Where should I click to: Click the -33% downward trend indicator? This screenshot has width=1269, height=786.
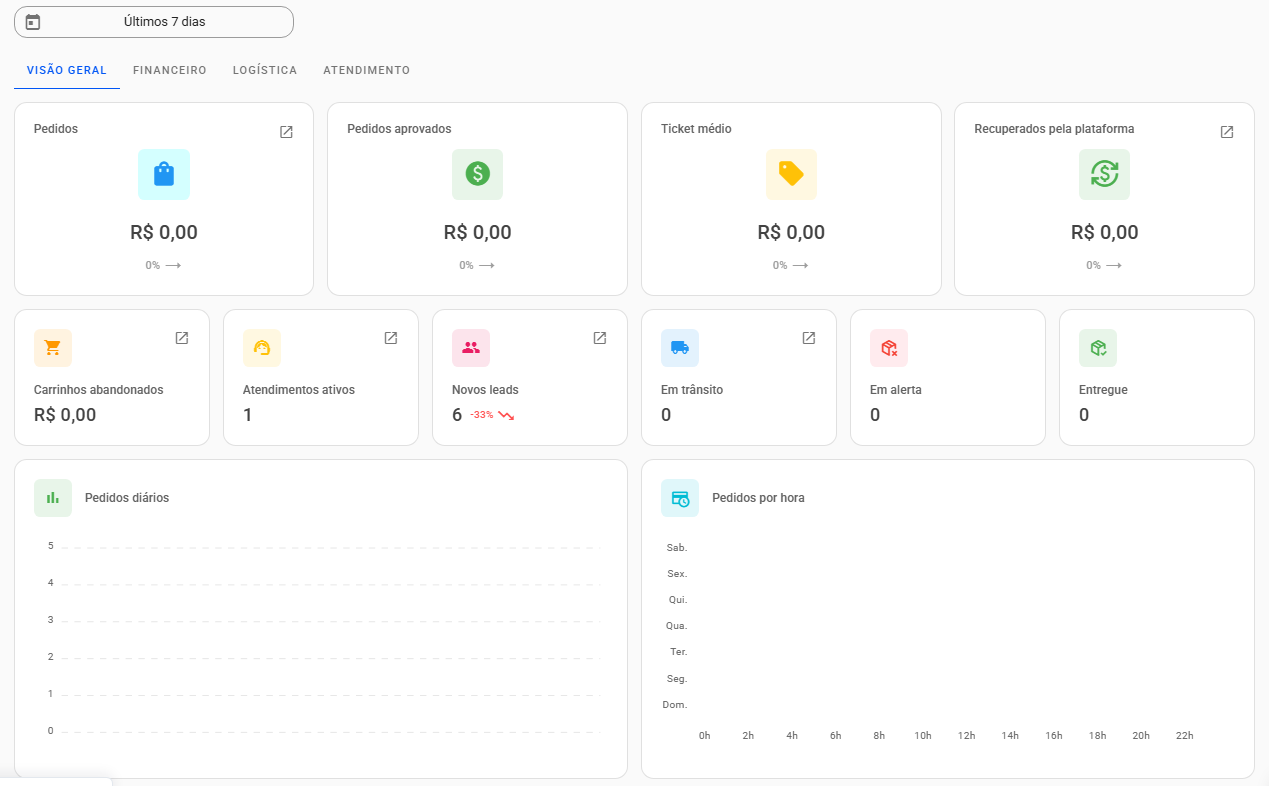click(x=492, y=415)
